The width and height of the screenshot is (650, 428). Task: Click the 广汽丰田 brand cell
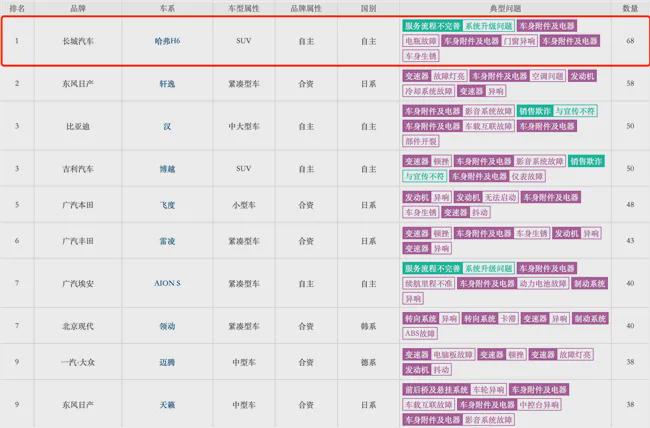(x=78, y=241)
